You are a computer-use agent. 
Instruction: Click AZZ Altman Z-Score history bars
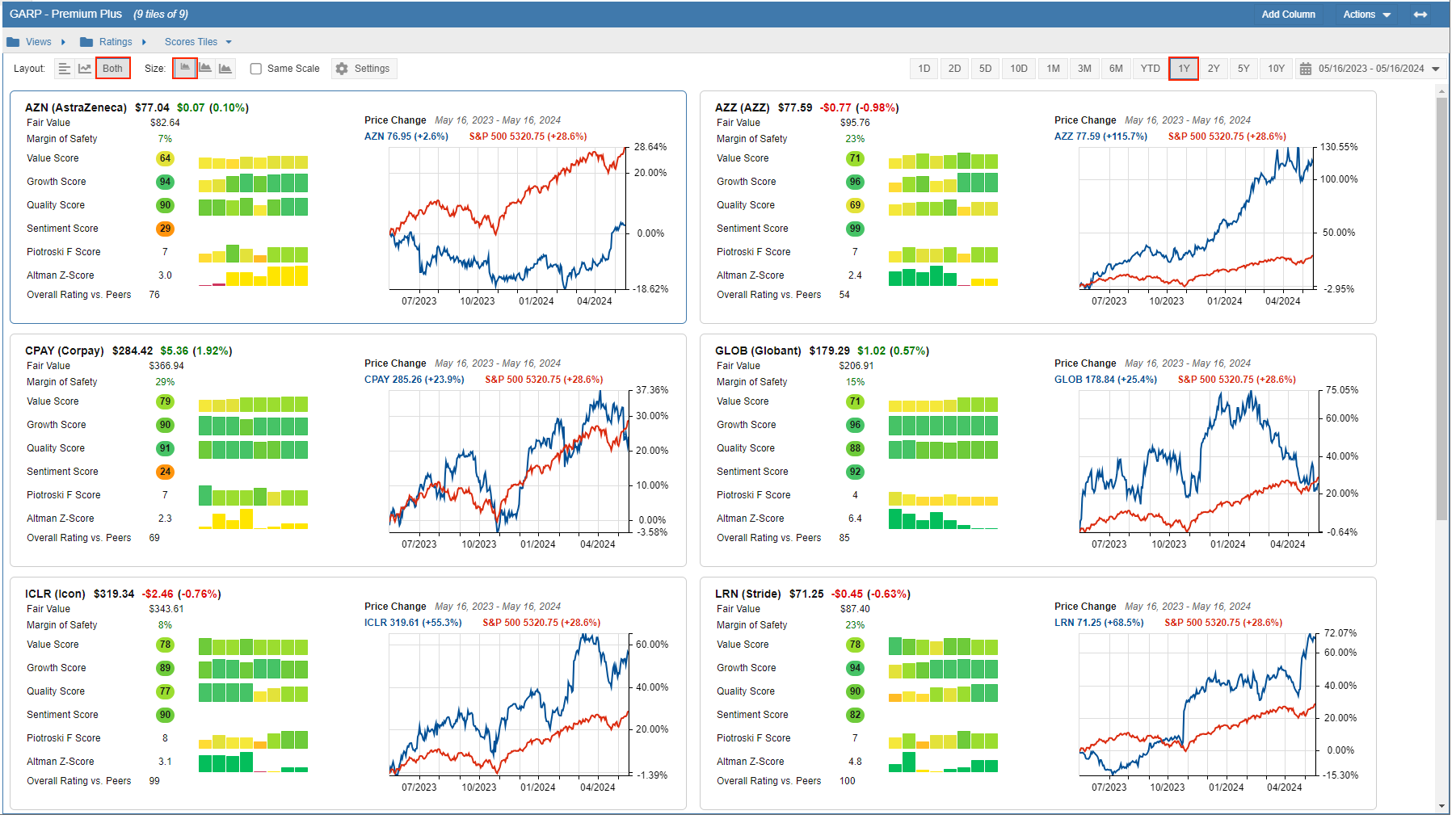click(x=943, y=276)
